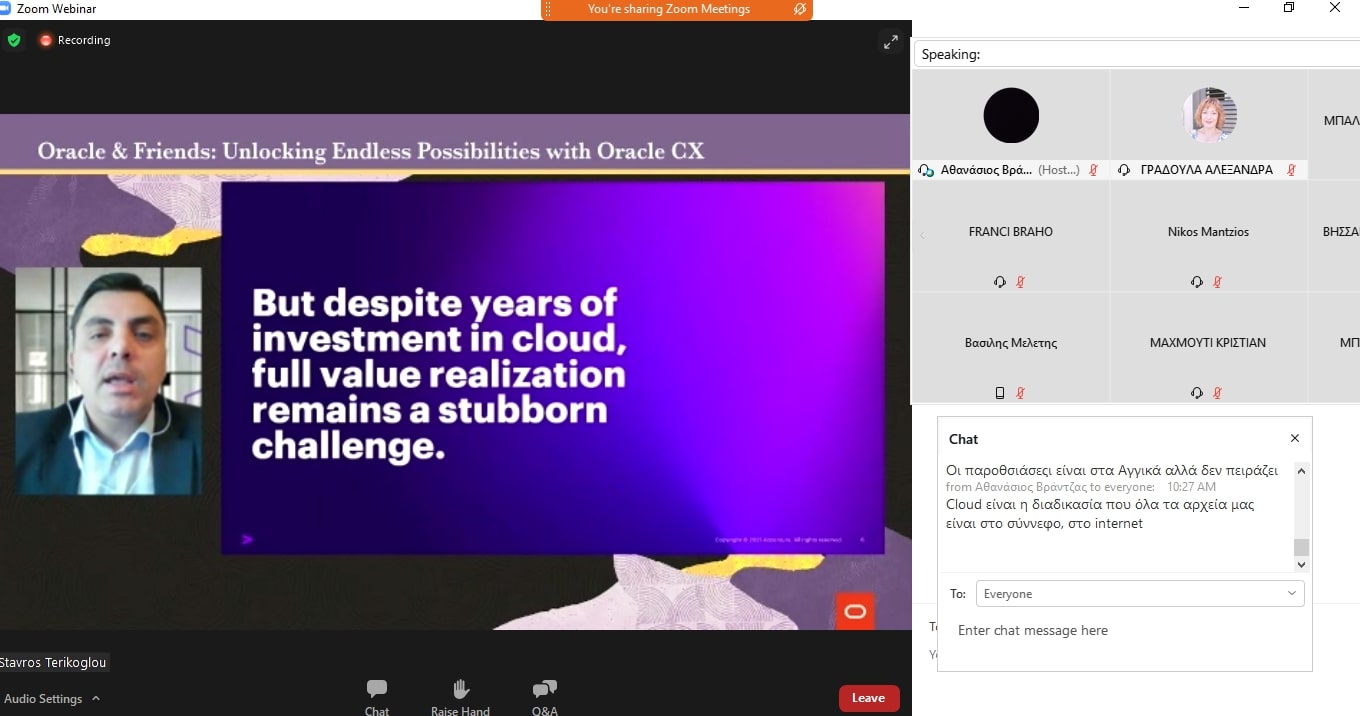Toggle the crossed-out icon on the sharing banner
Screen dimensions: 1360x716
(799, 9)
